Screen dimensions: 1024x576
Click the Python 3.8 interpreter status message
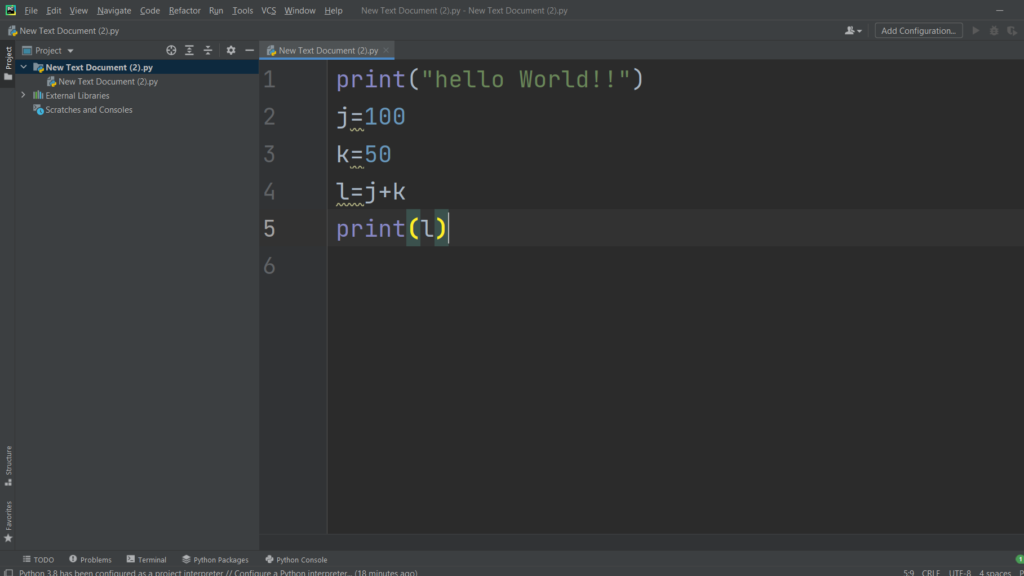tap(217, 573)
